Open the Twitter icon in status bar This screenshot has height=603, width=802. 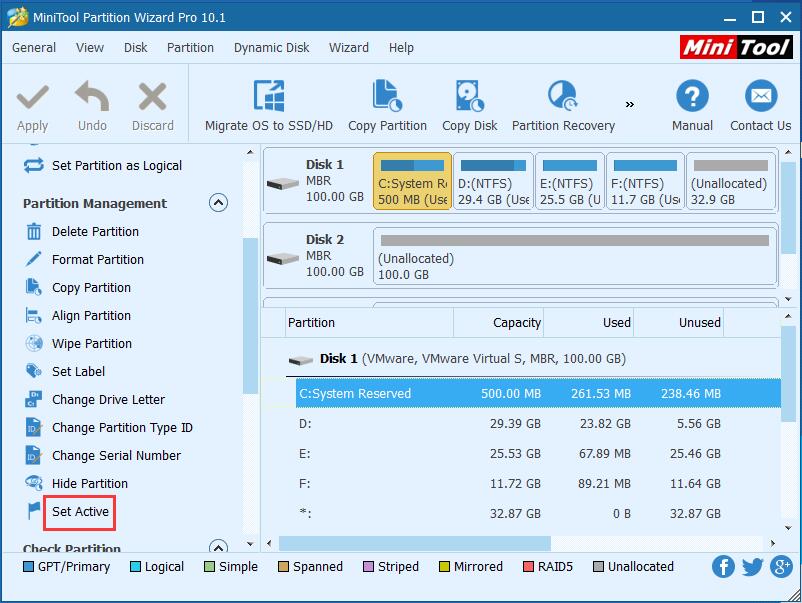[752, 567]
